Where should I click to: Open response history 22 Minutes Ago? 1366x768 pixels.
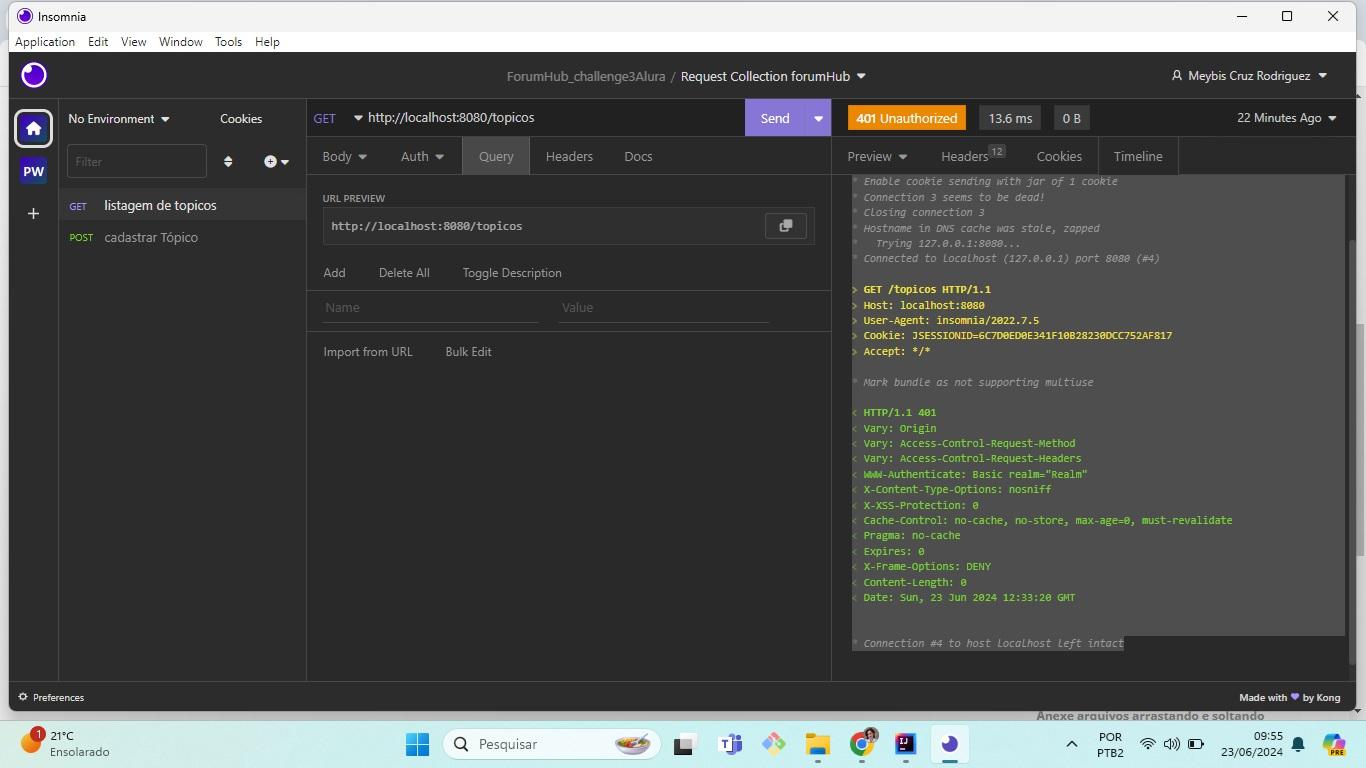click(1286, 118)
